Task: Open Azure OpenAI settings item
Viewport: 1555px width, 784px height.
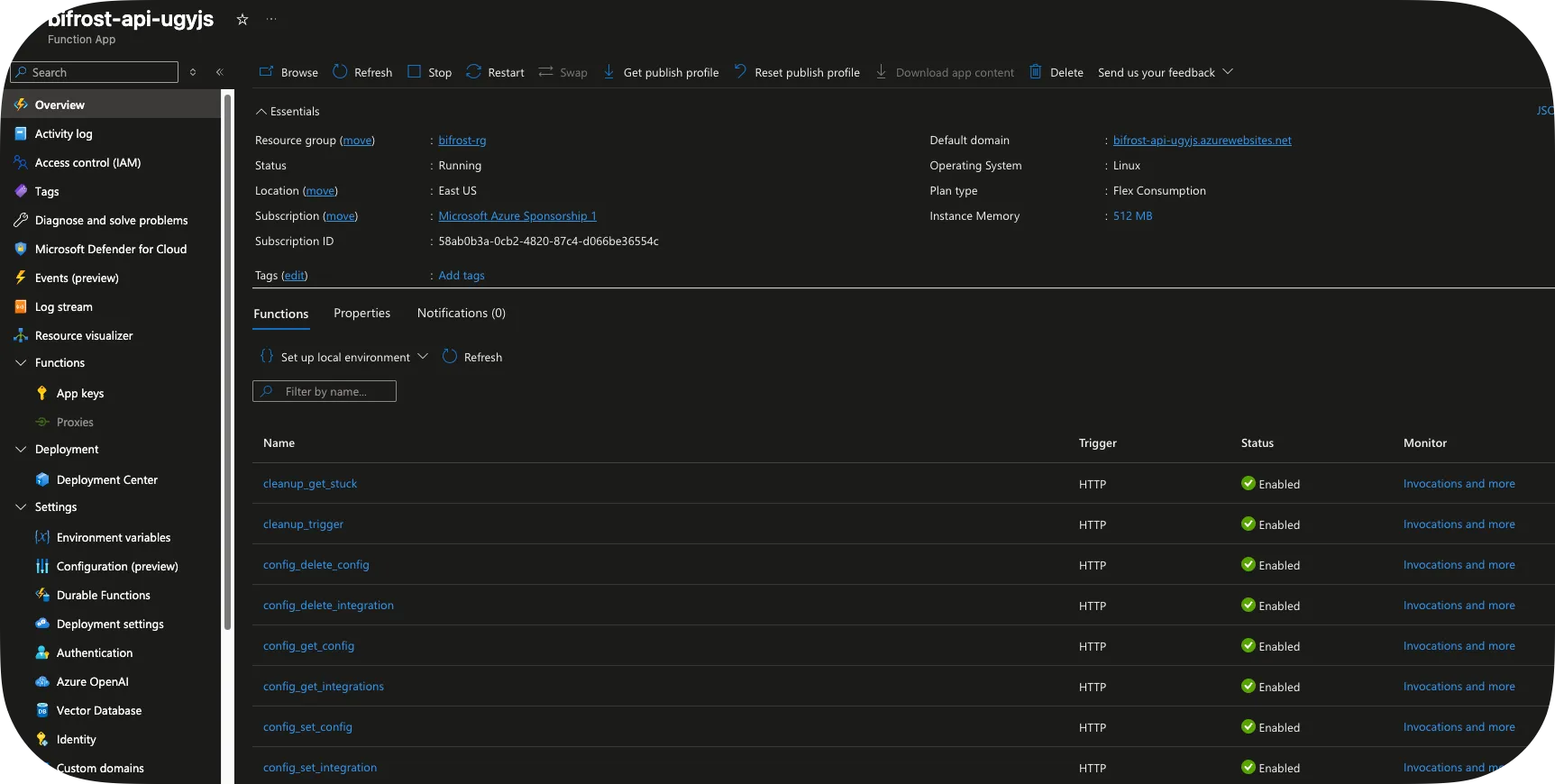Action: (92, 681)
